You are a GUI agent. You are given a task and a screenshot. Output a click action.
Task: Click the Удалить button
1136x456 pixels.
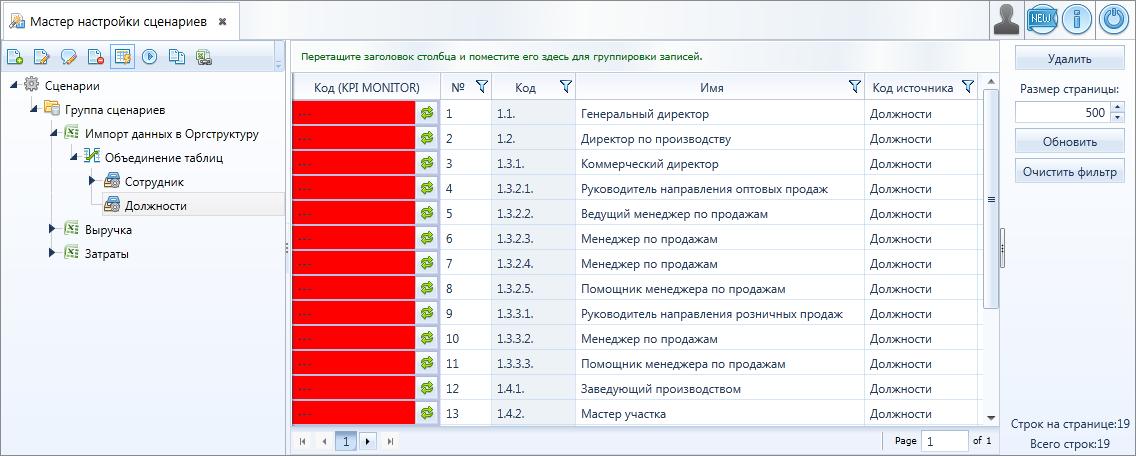pyautogui.click(x=1069, y=59)
